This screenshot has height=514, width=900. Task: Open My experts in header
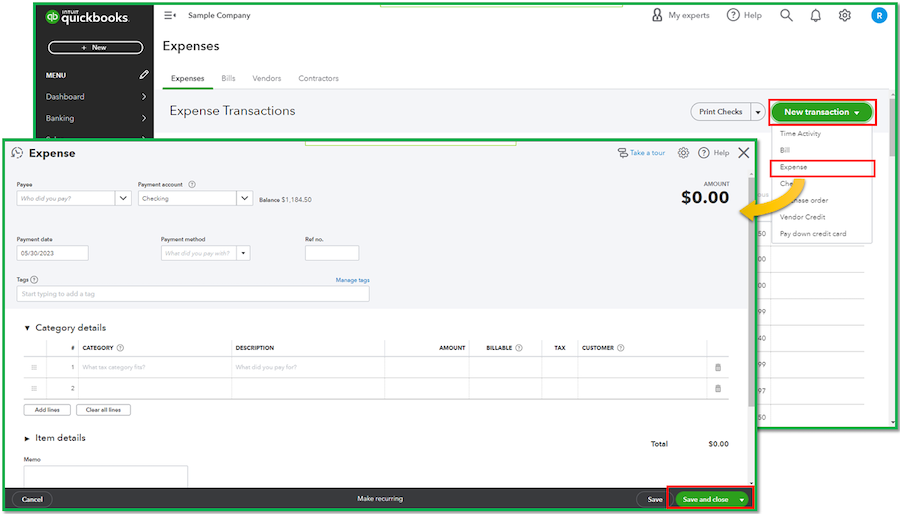680,15
